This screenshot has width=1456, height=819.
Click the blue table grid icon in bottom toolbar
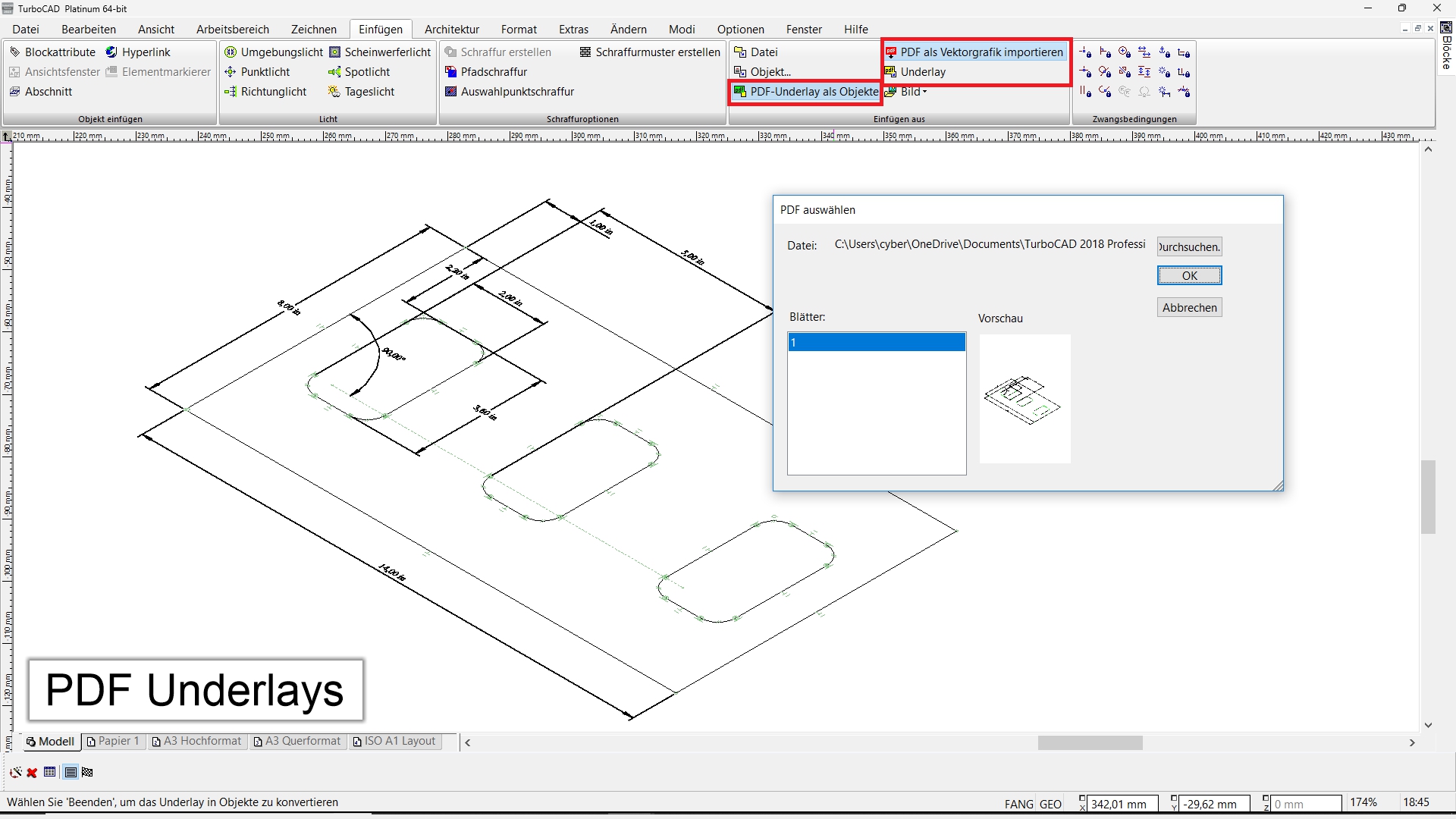click(x=50, y=773)
